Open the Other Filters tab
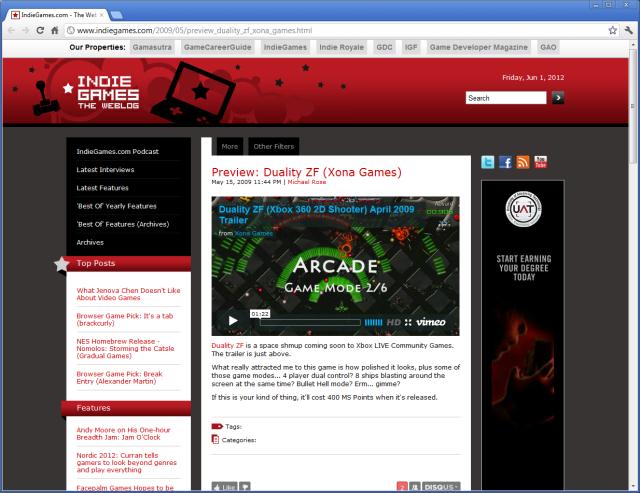 point(273,146)
